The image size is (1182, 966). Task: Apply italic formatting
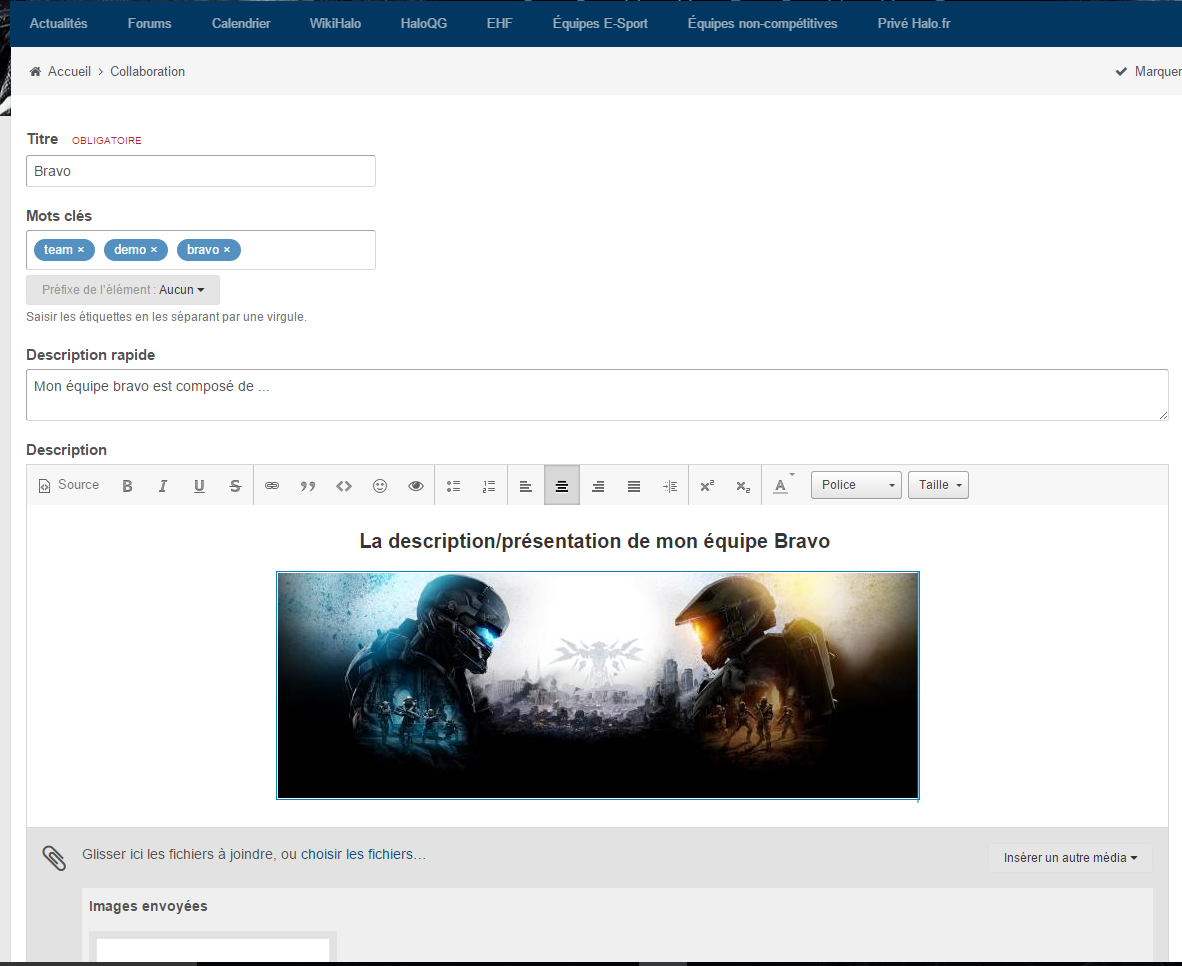[163, 486]
